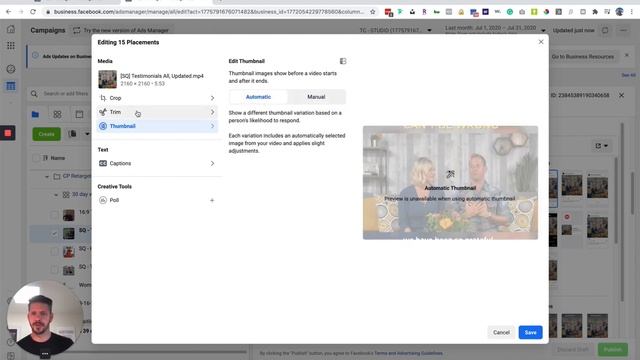640x360 pixels.
Task: Click the Testimonials video file thumbnail
Action: (107, 79)
